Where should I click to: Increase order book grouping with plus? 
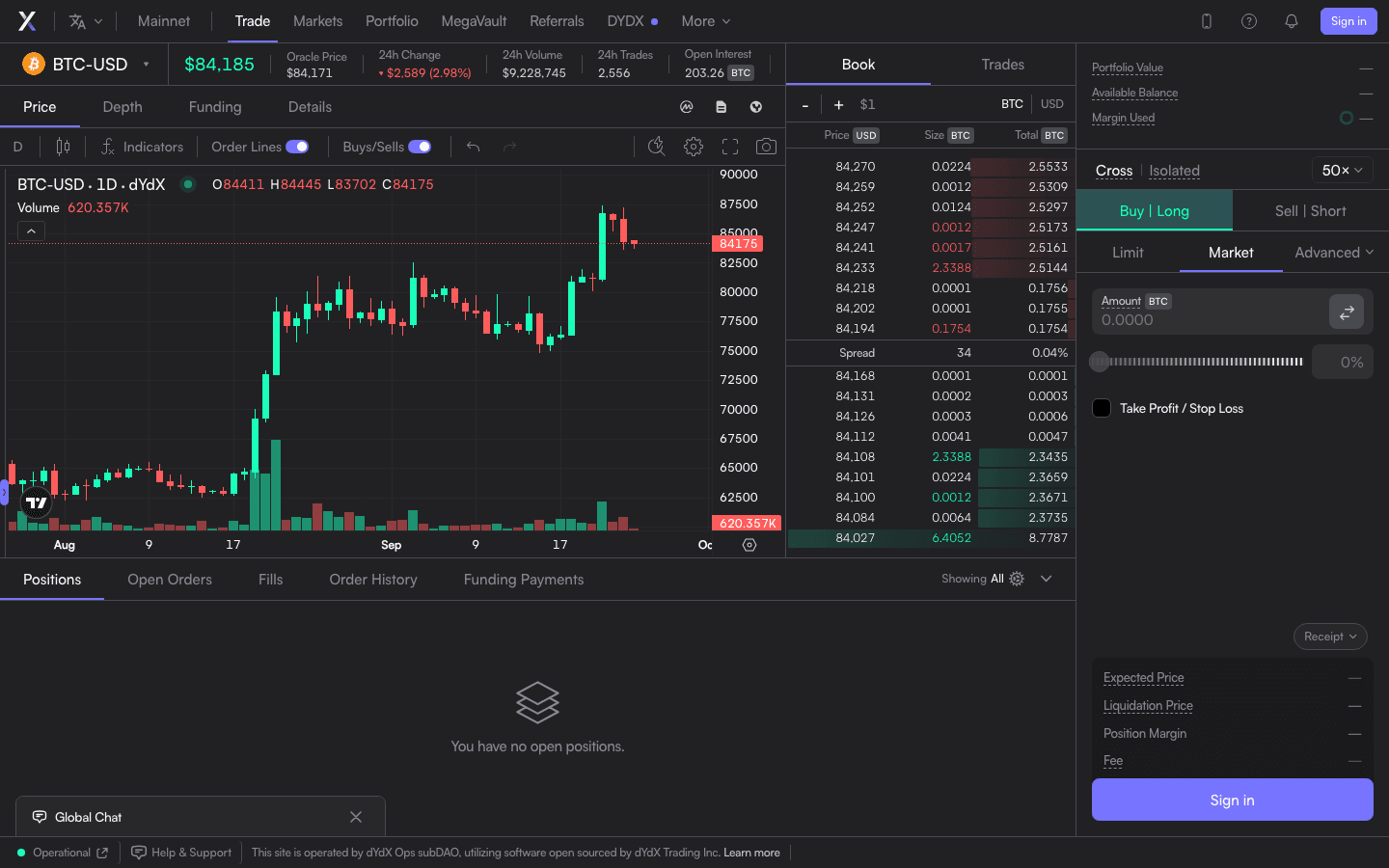tap(839, 105)
